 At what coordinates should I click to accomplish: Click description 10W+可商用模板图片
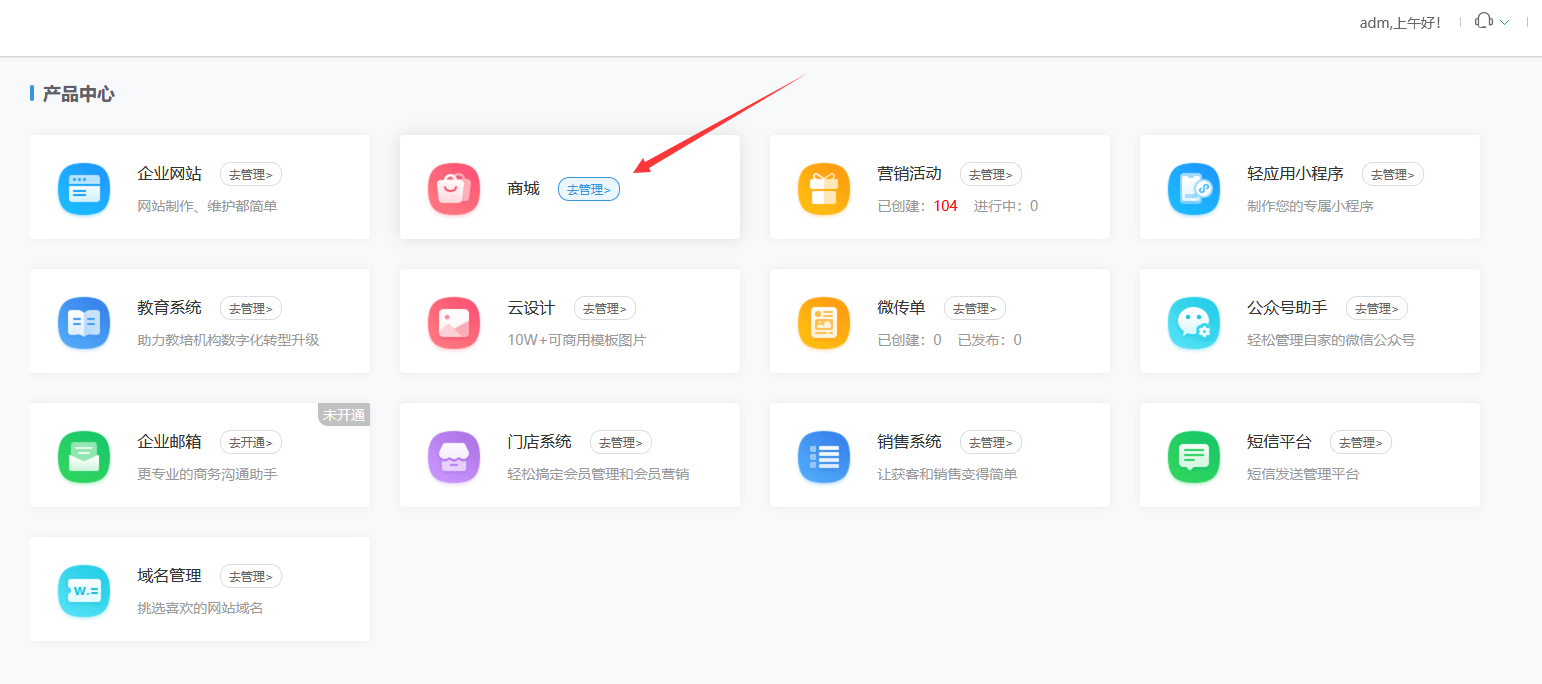click(577, 340)
